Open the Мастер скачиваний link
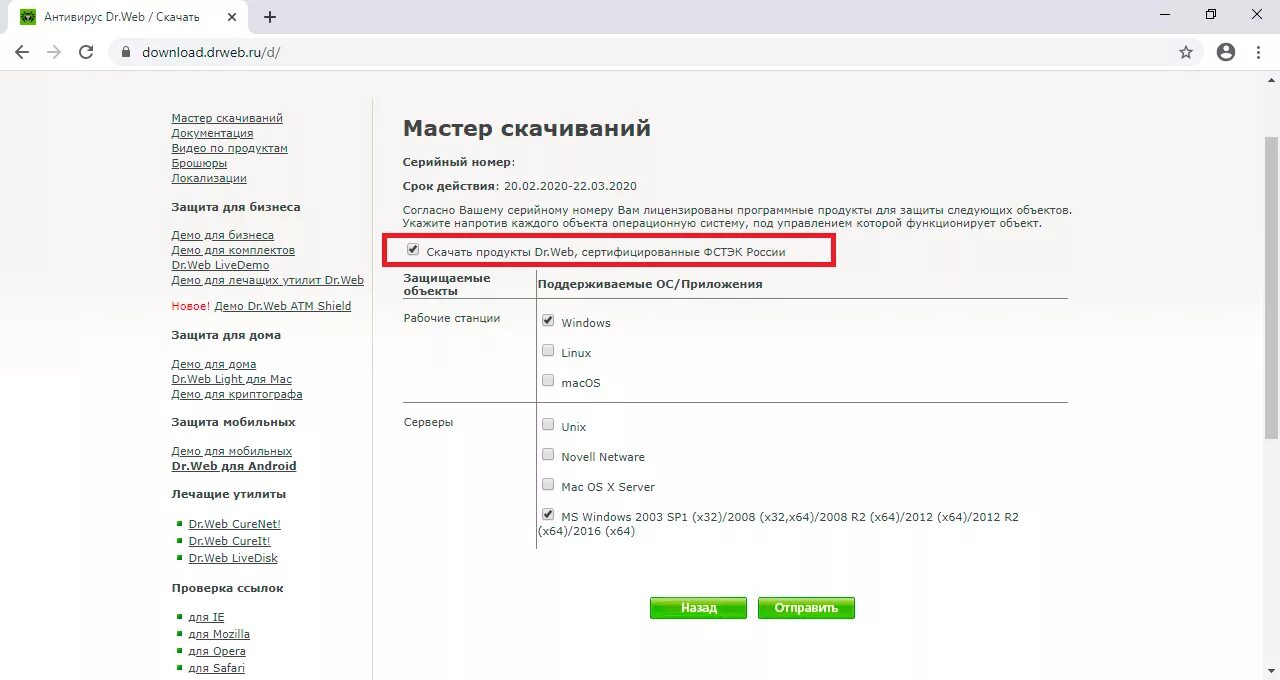 click(x=227, y=118)
